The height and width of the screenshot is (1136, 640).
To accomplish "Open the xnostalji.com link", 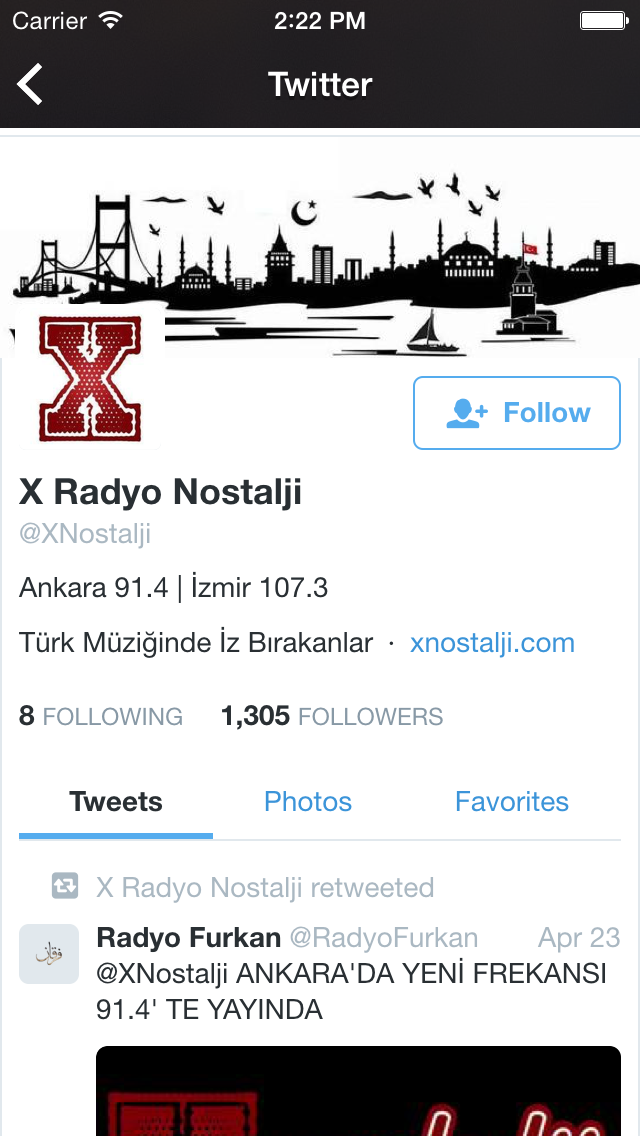I will click(x=492, y=643).
